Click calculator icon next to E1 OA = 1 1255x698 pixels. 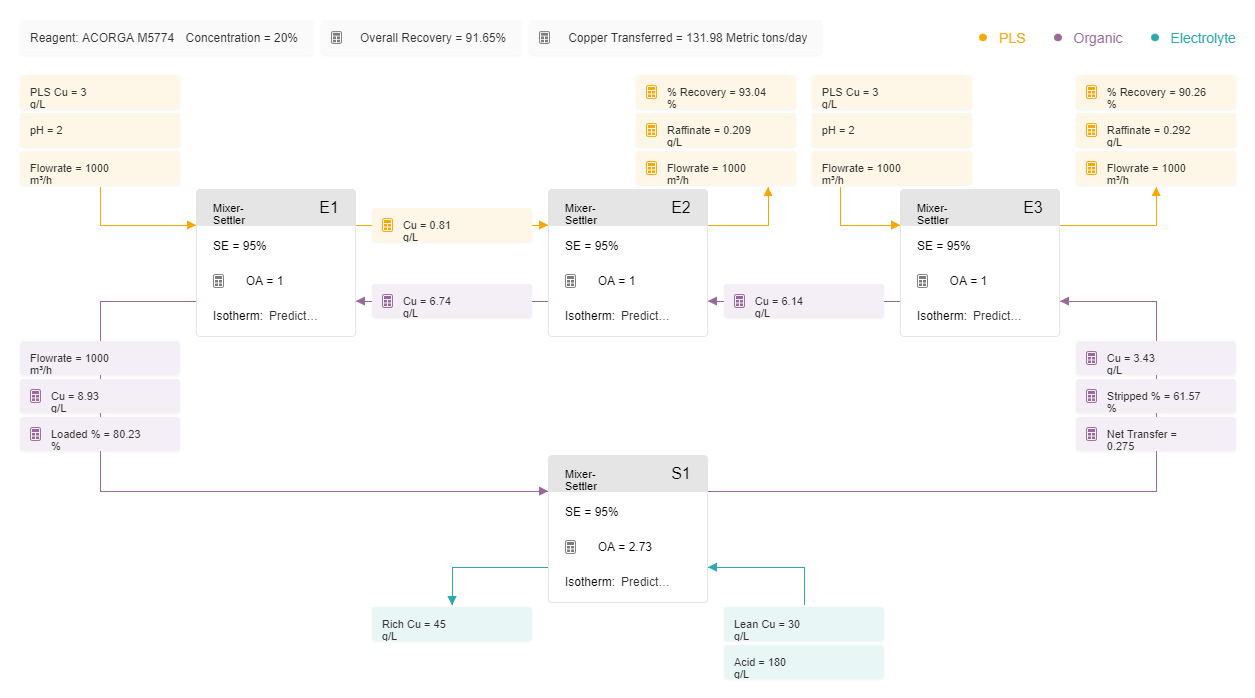click(219, 281)
